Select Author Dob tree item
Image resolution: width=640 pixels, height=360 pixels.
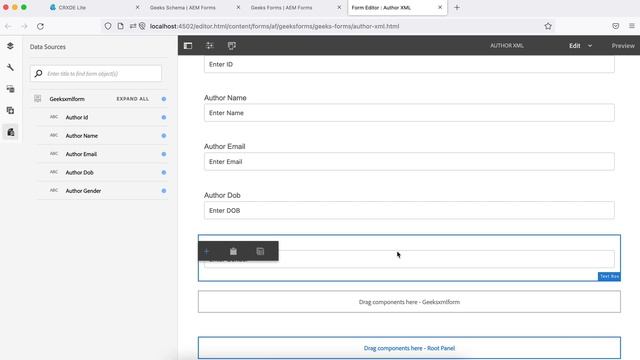click(x=102, y=172)
